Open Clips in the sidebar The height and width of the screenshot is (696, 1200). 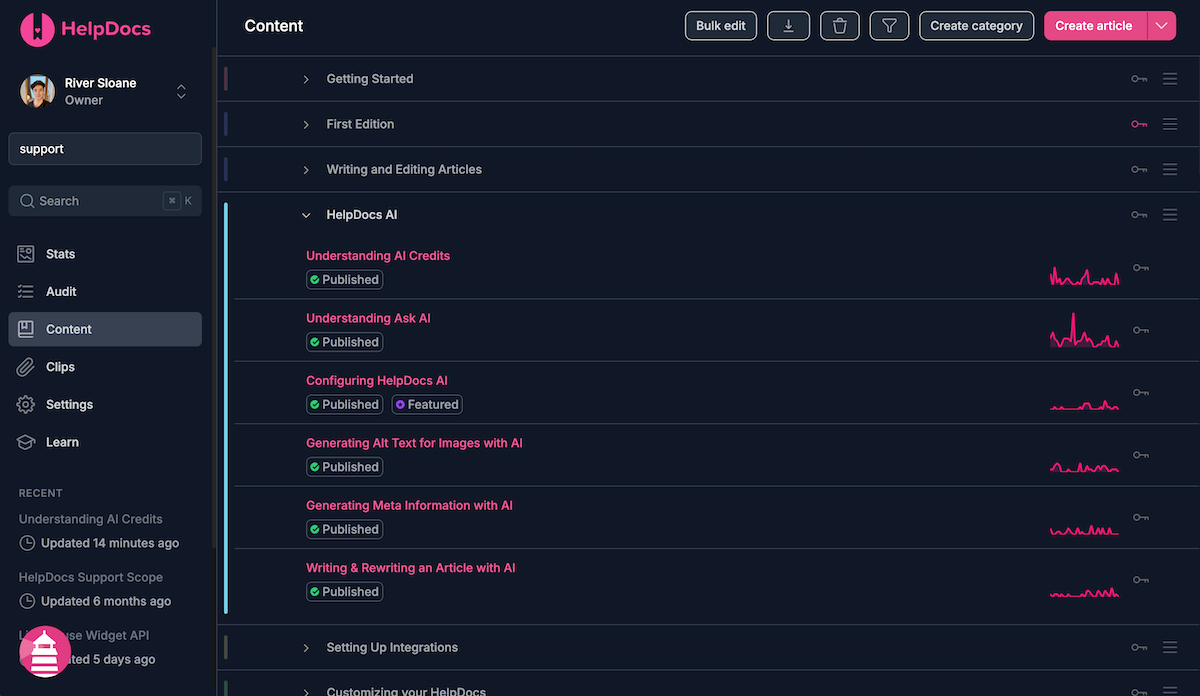(105, 367)
